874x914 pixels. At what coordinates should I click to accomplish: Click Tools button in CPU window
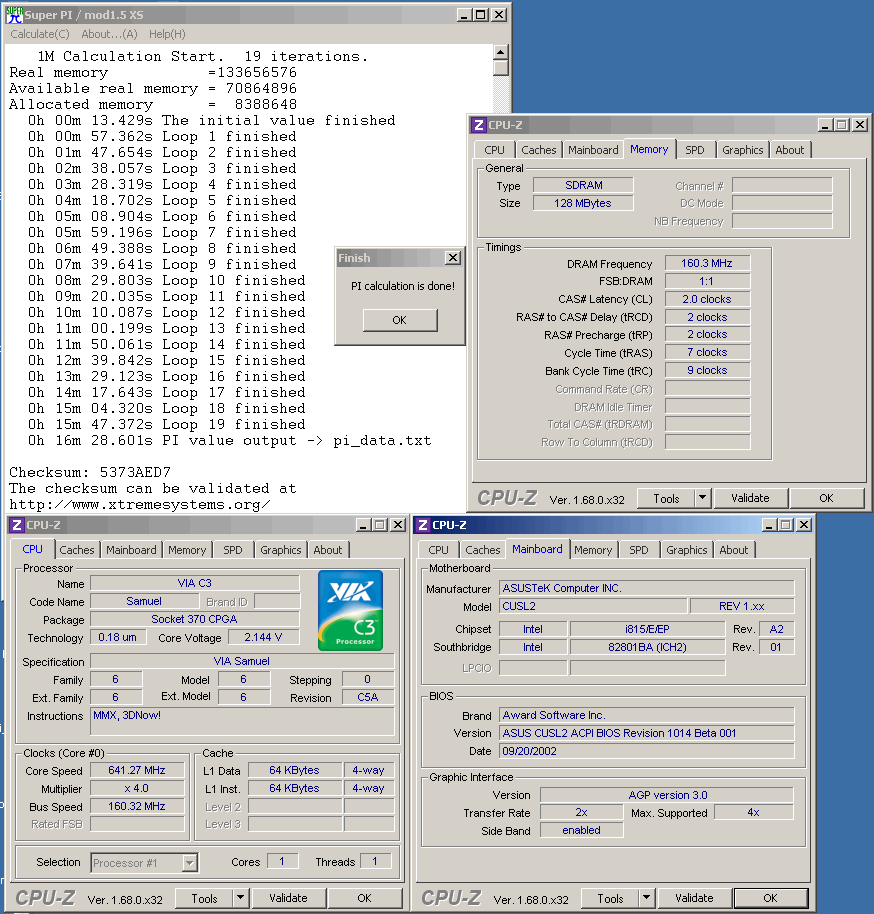coord(204,898)
